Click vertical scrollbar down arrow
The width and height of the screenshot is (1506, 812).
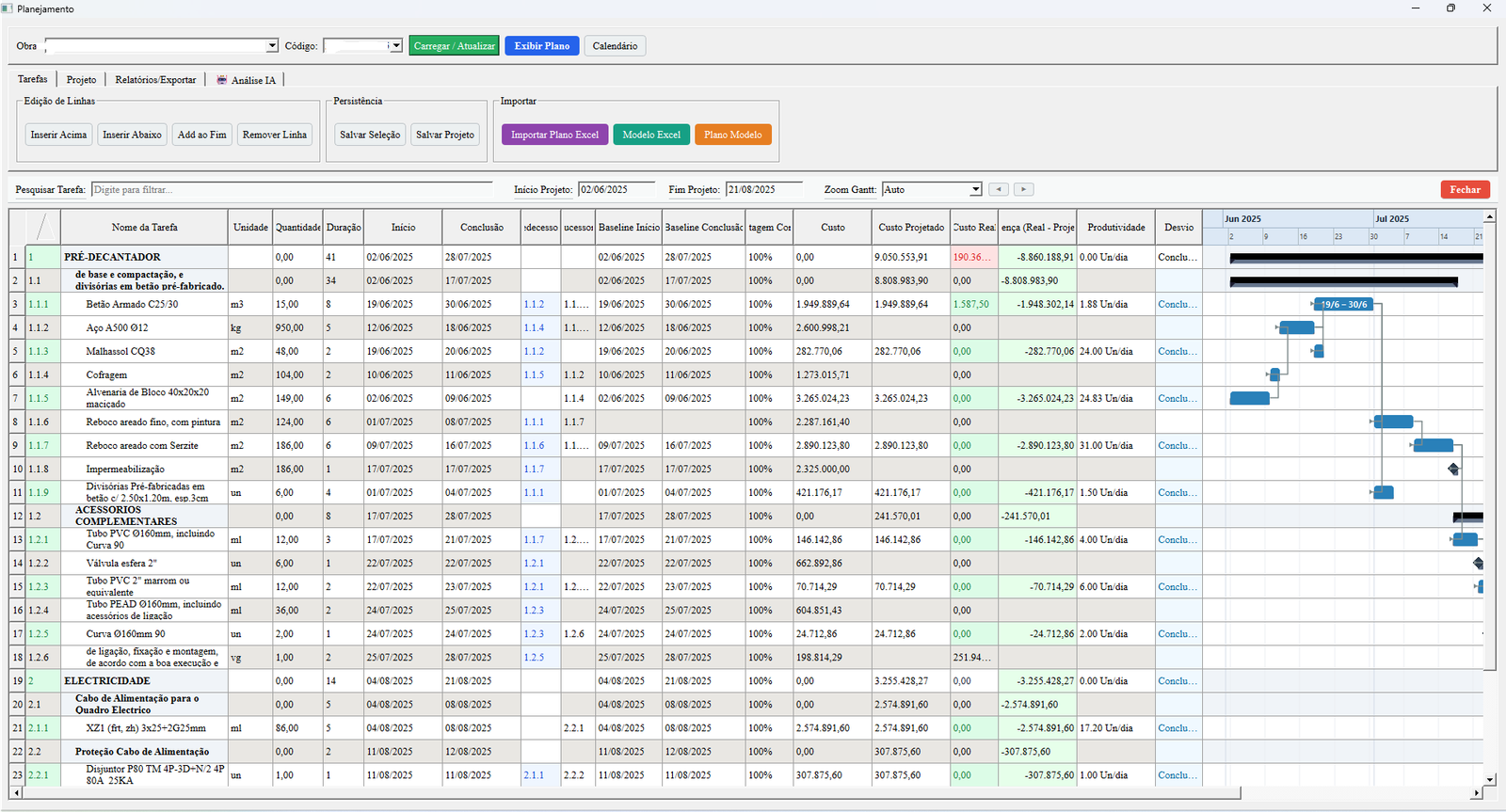click(1490, 779)
